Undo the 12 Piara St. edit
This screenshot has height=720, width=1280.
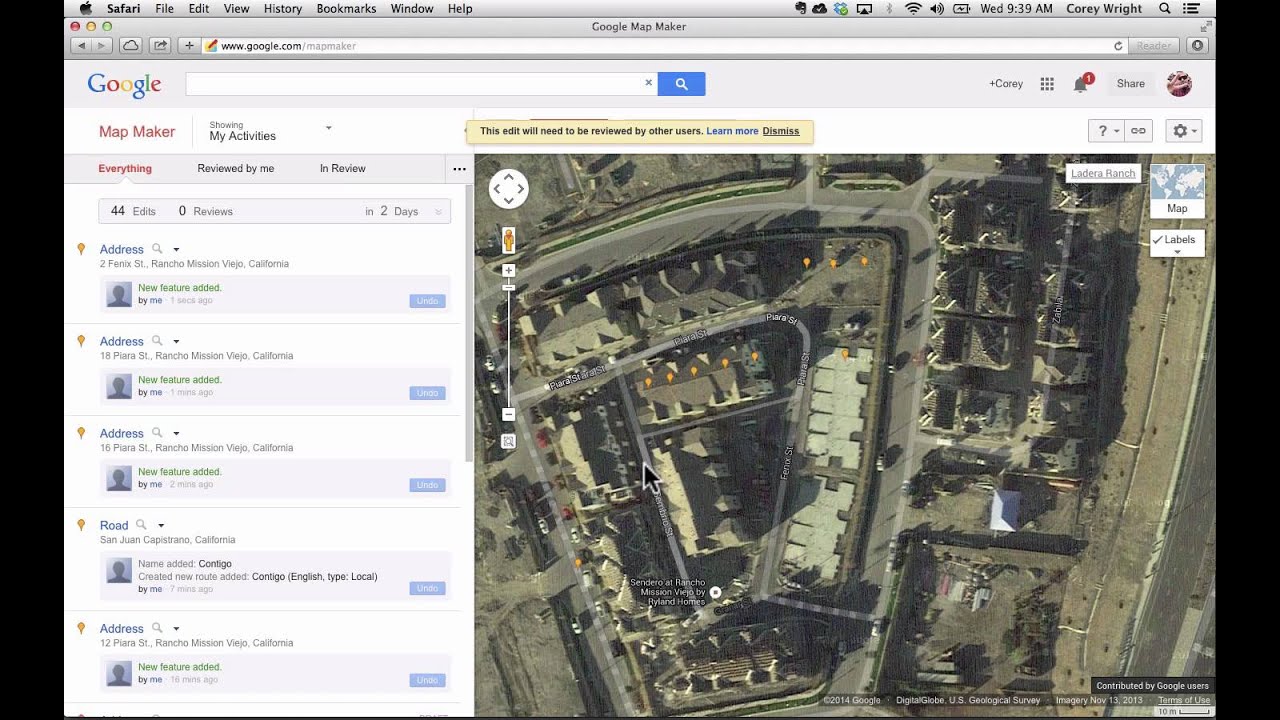tap(427, 680)
